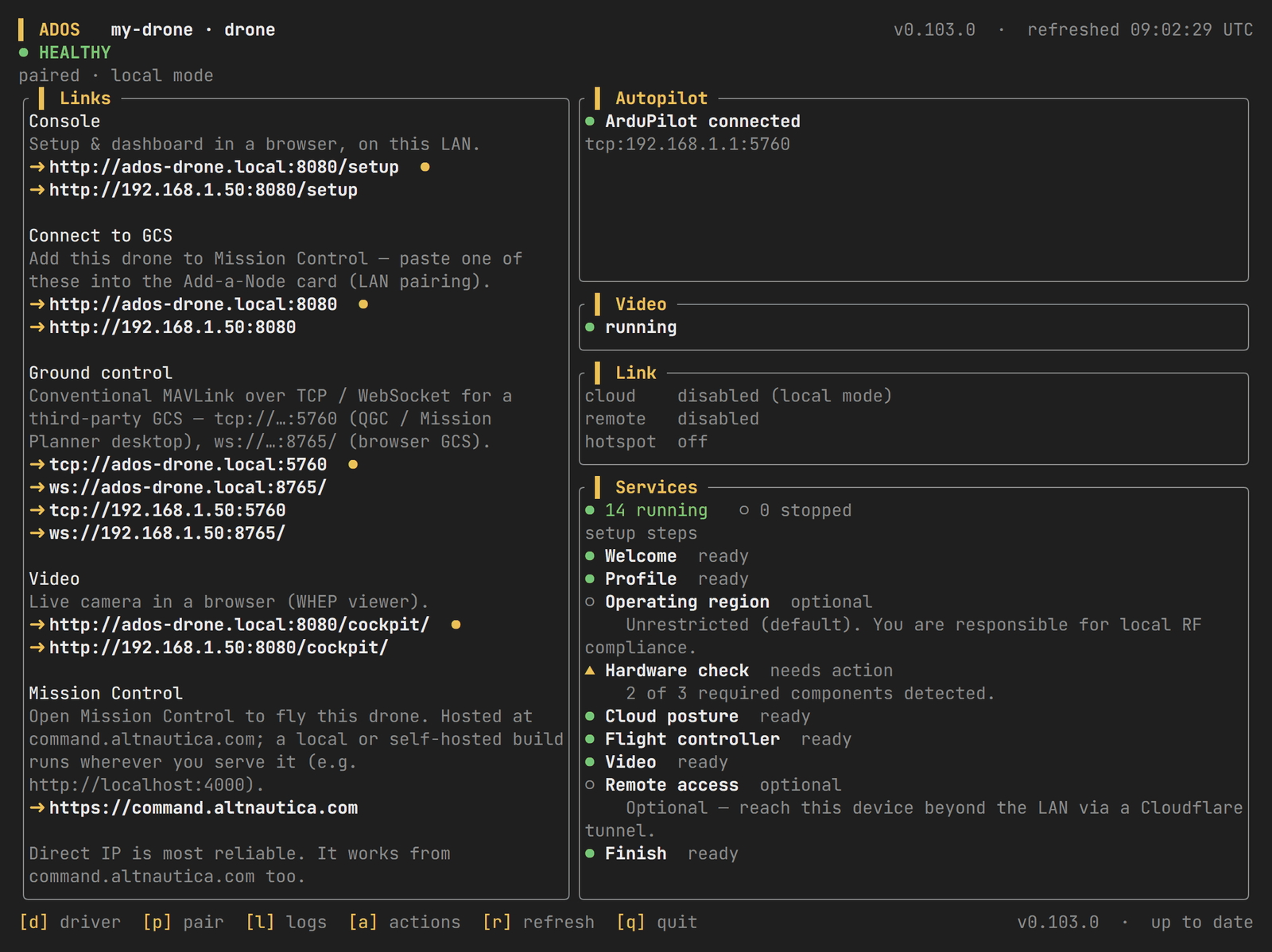The height and width of the screenshot is (952, 1272).
Task: Click arrow before 192.168.1.50:8080/setup link
Action: pyautogui.click(x=37, y=190)
